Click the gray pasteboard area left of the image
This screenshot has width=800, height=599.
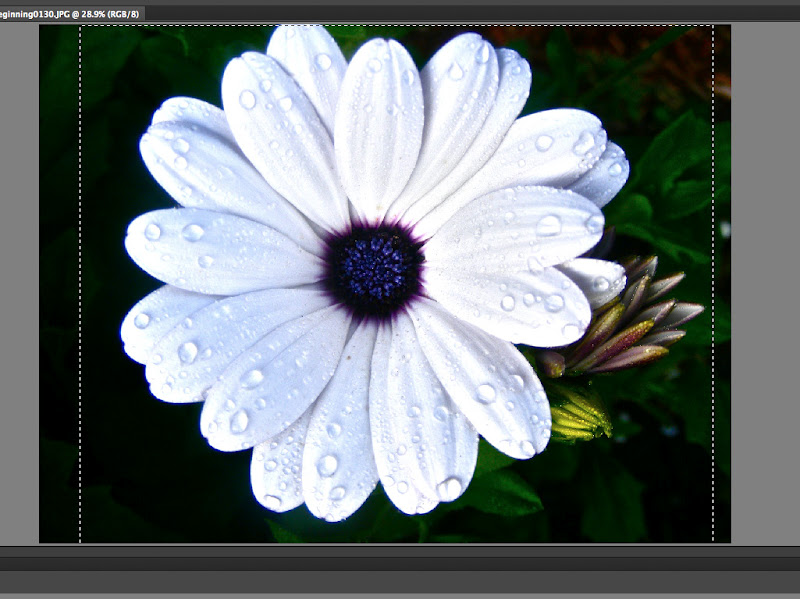18,300
